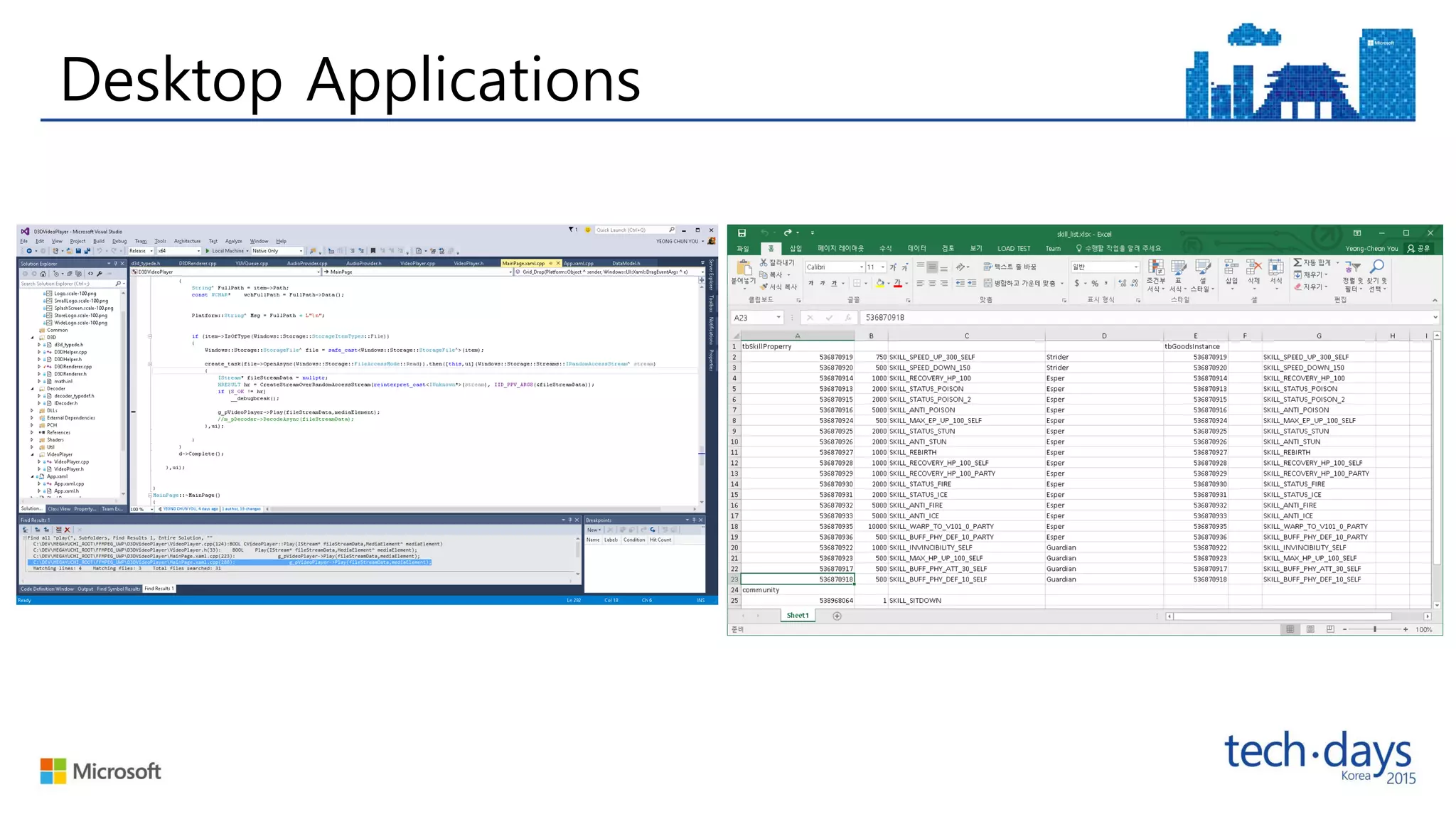Image resolution: width=1456 pixels, height=819 pixels.
Task: Click the Format as Table (표 서식) icon
Action: click(x=1179, y=268)
